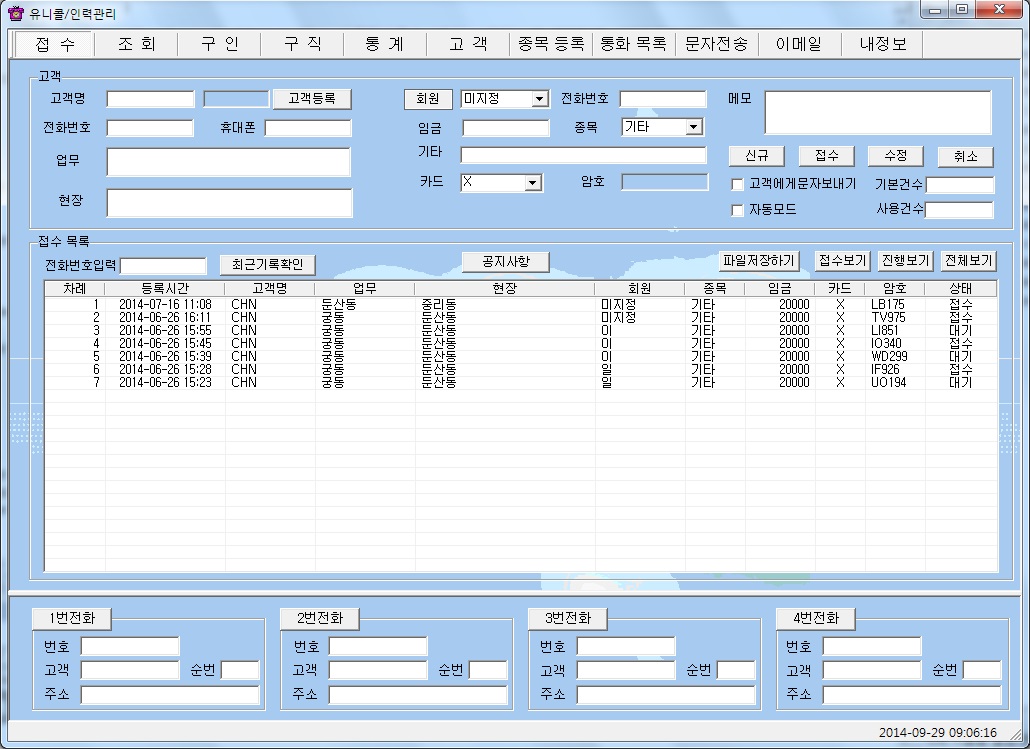The image size is (1030, 749).
Task: Go to the 통계 tab
Action: (384, 44)
